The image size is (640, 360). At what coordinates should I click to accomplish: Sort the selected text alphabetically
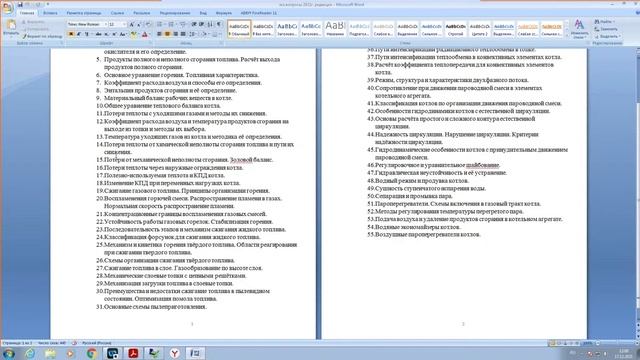point(210,24)
